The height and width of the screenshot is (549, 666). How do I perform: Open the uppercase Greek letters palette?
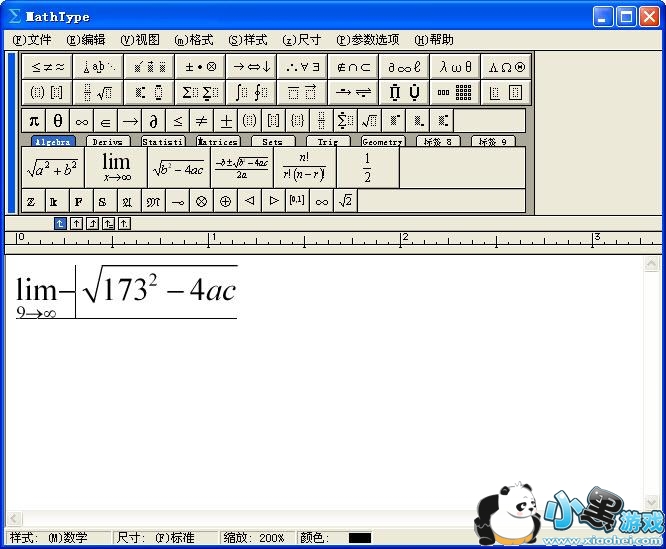point(506,67)
